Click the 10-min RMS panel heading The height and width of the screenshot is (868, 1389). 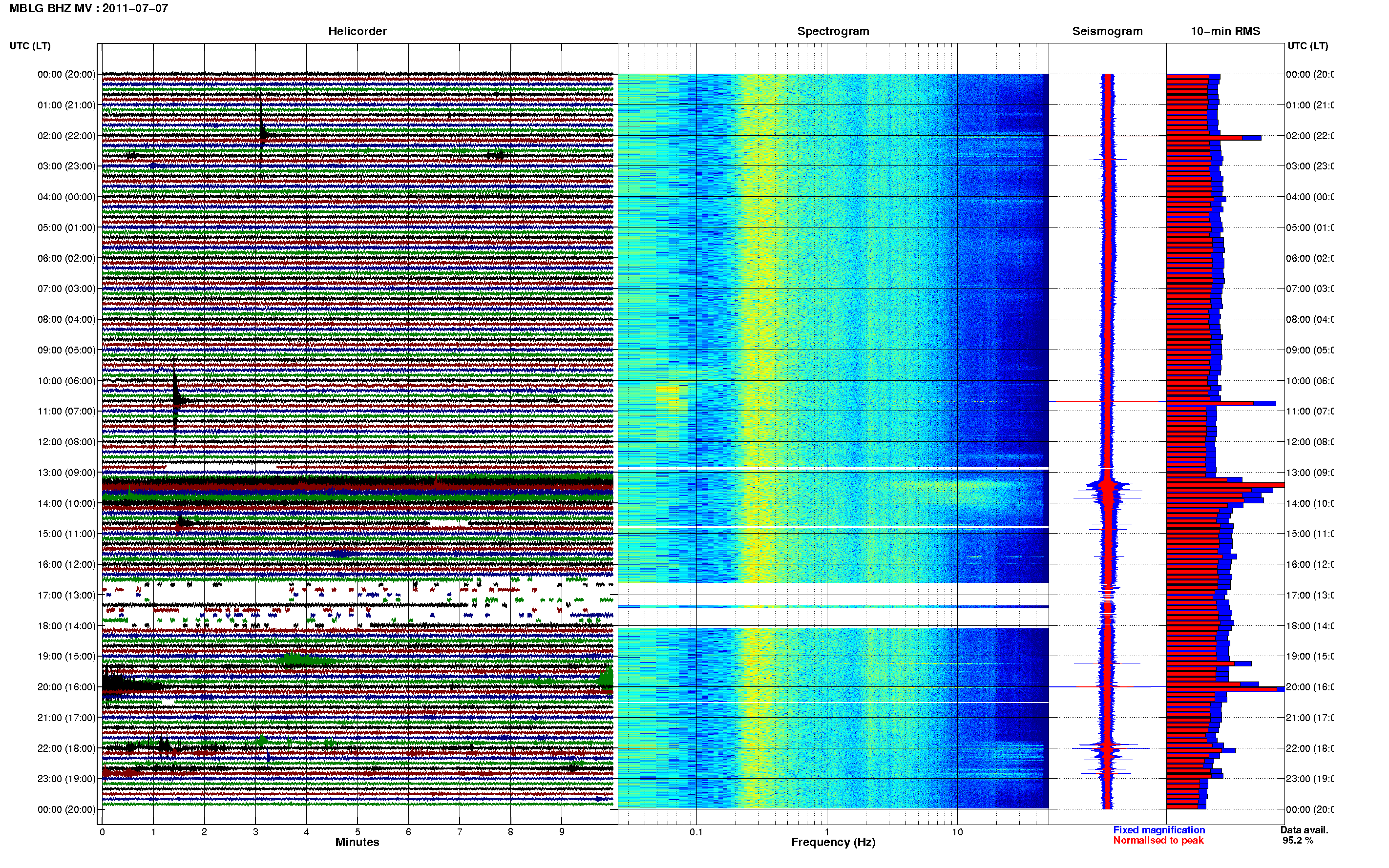[1225, 31]
